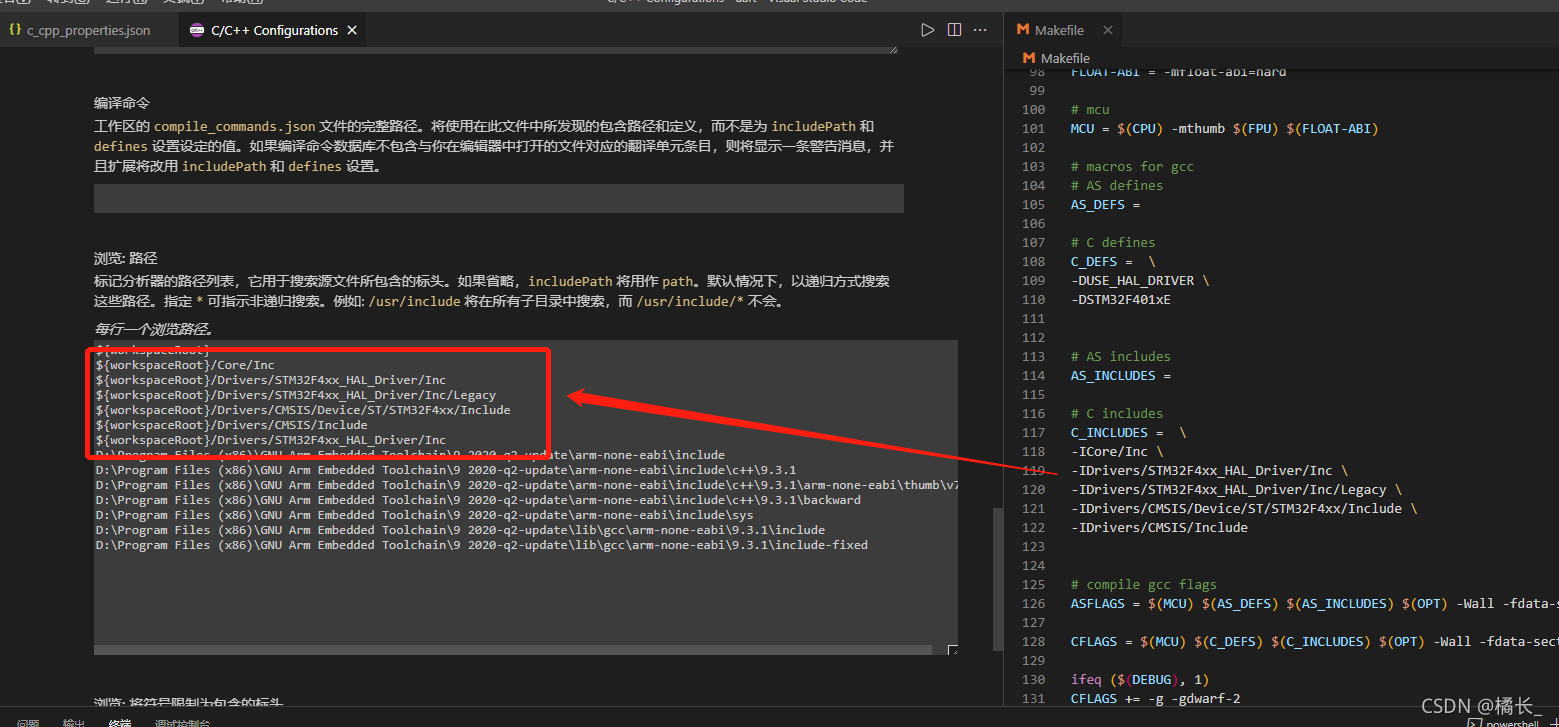This screenshot has height=727, width=1559.
Task: Click the Makefile breadcrumb below the tab
Action: point(1065,59)
